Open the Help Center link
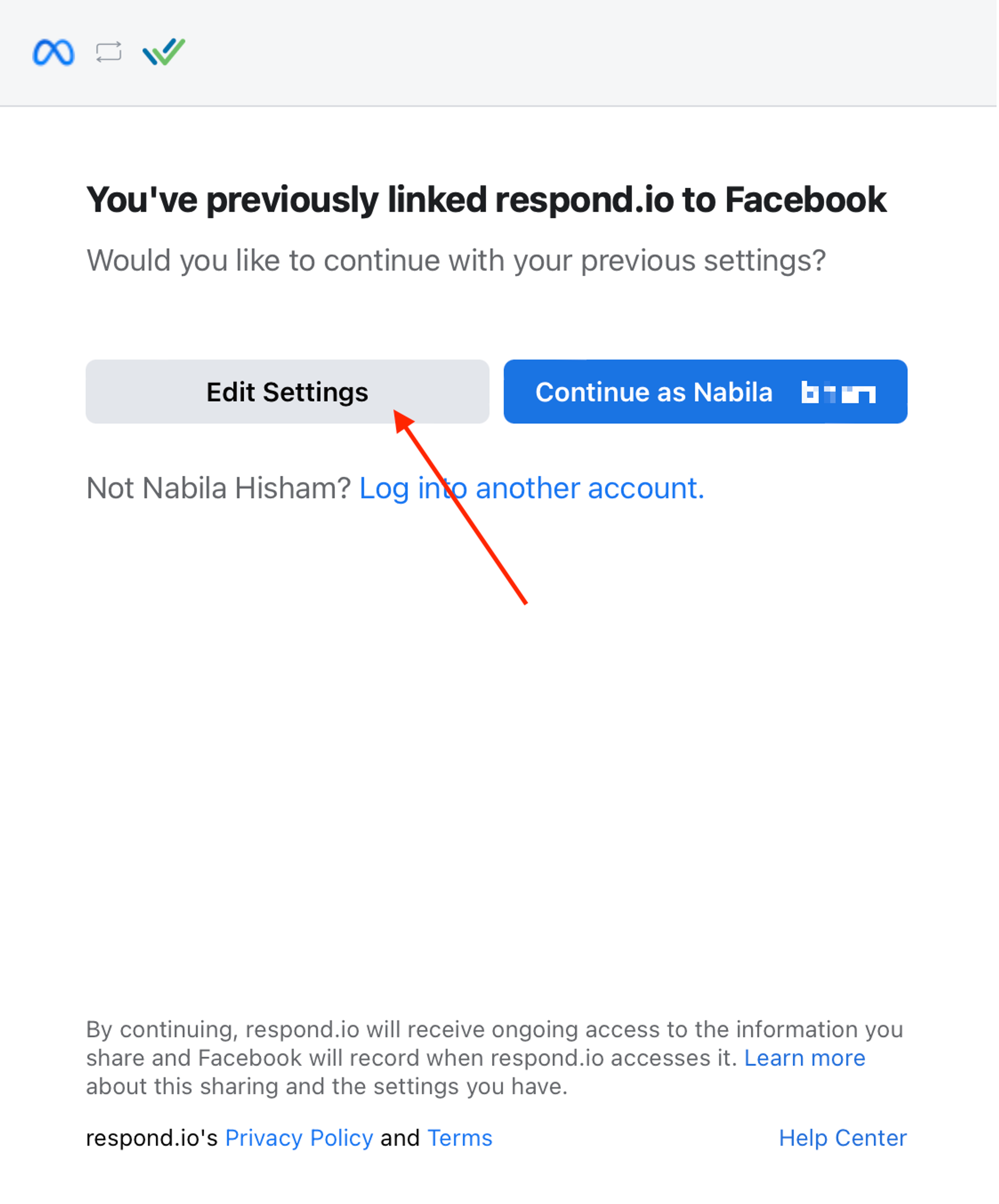999x1204 pixels. click(843, 1138)
